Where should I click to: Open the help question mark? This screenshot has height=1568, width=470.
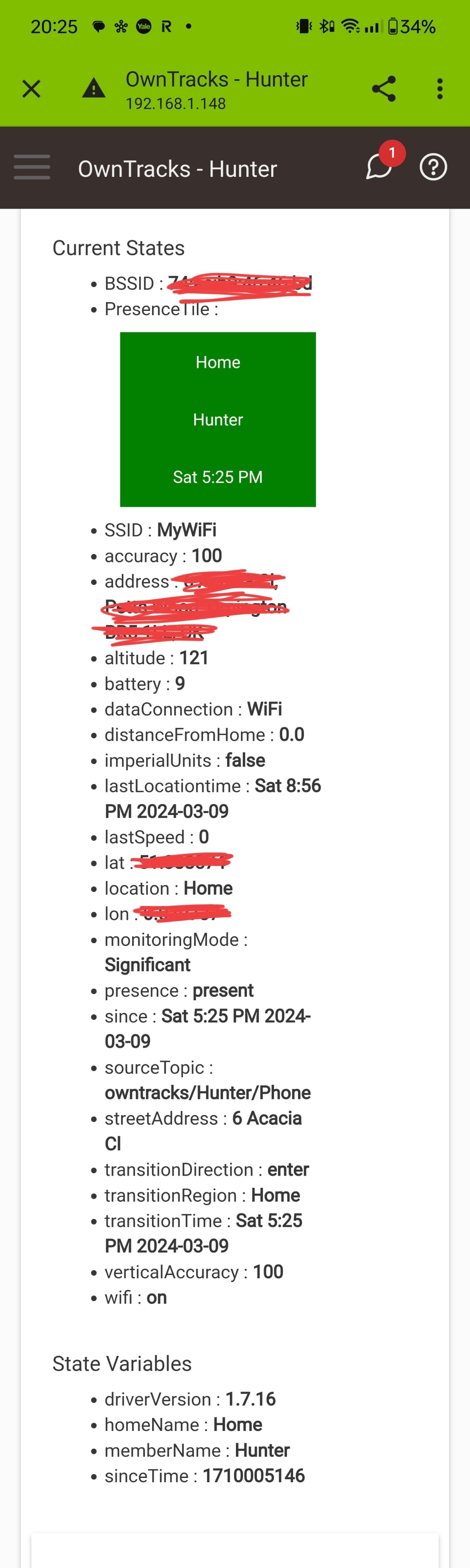(x=434, y=167)
